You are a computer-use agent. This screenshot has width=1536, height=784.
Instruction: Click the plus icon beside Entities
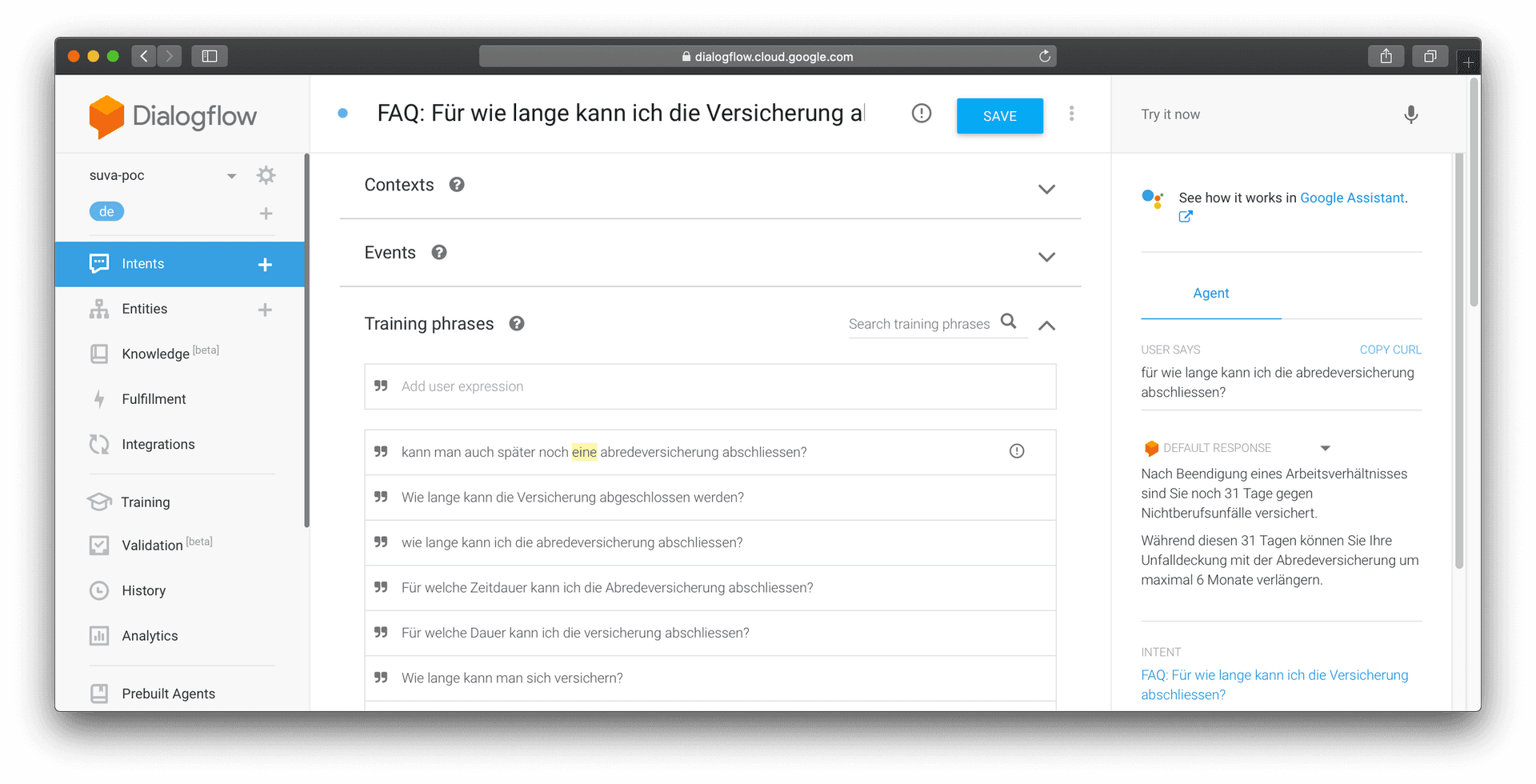point(265,310)
